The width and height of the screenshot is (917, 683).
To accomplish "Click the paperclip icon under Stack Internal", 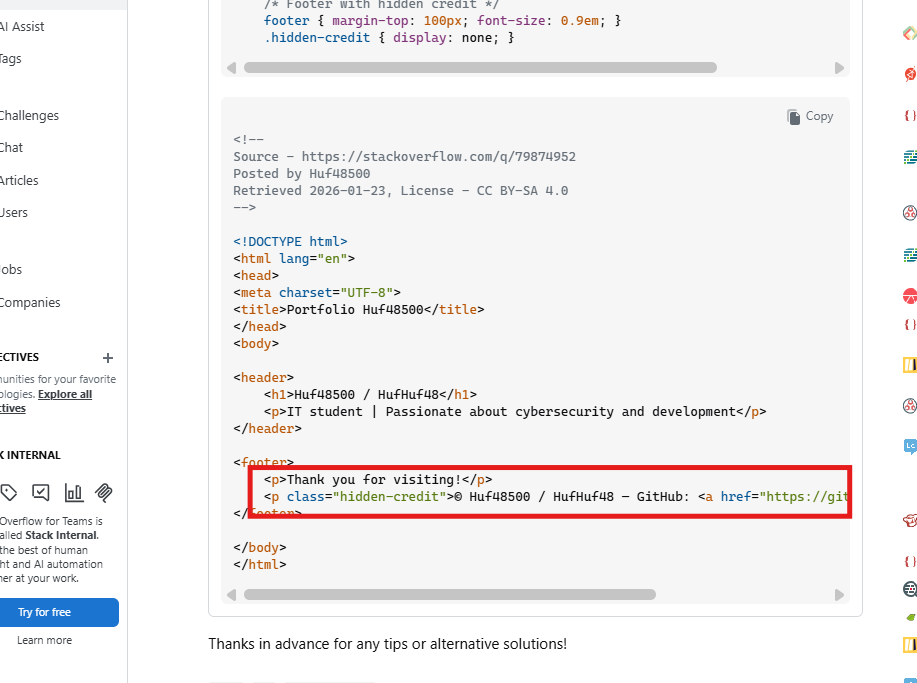I will (104, 492).
